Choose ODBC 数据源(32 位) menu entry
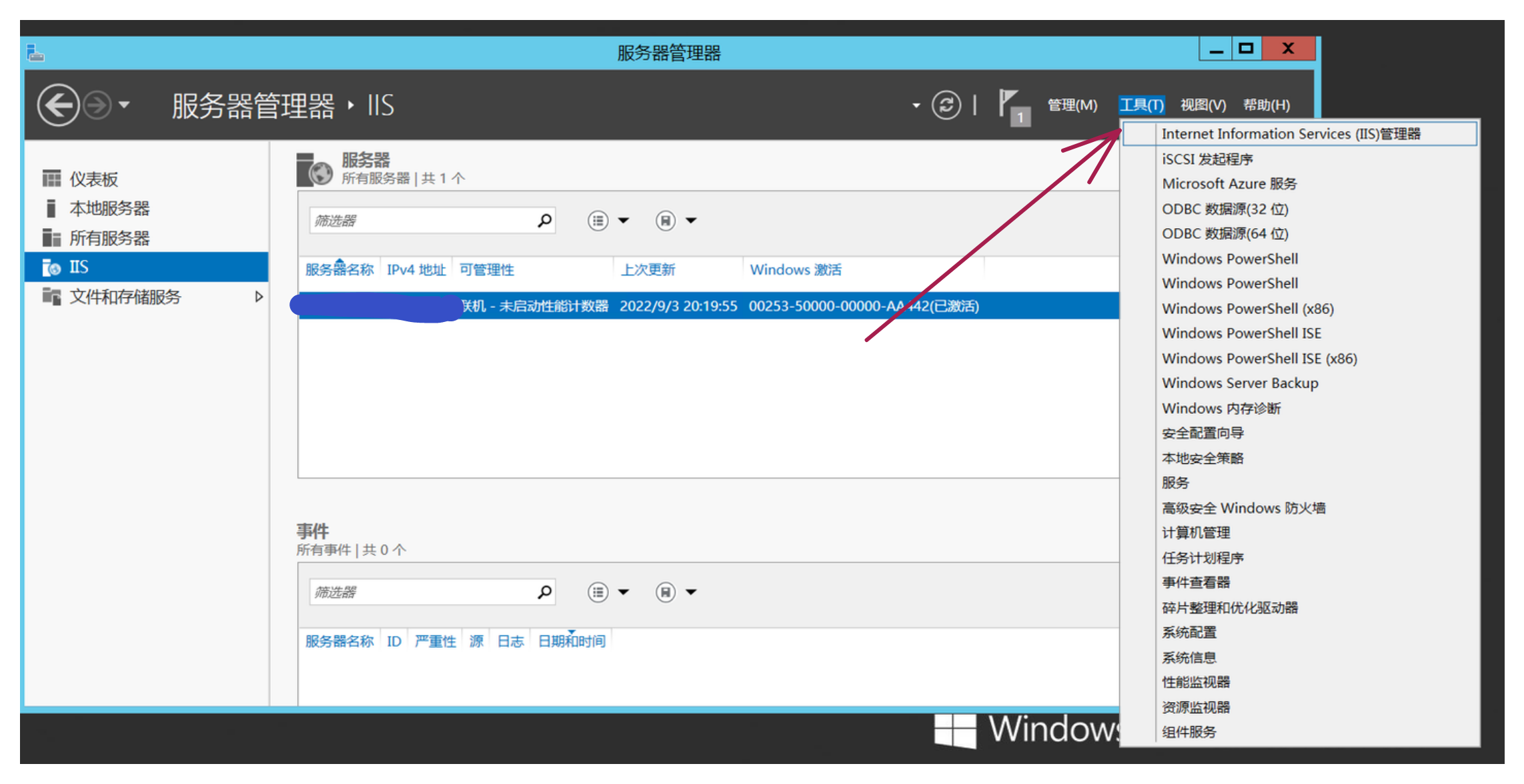1524x784 pixels. [x=1225, y=209]
